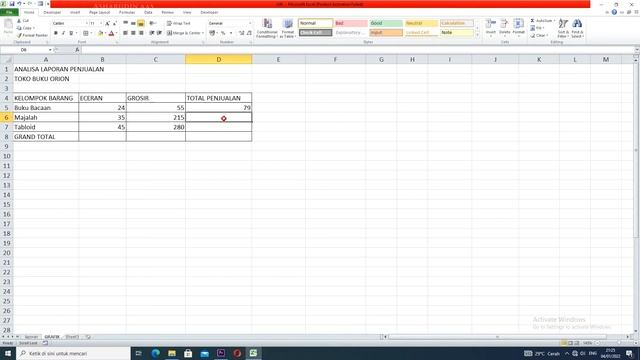Image resolution: width=640 pixels, height=360 pixels.
Task: Select Top Align icon
Action: [125, 23]
